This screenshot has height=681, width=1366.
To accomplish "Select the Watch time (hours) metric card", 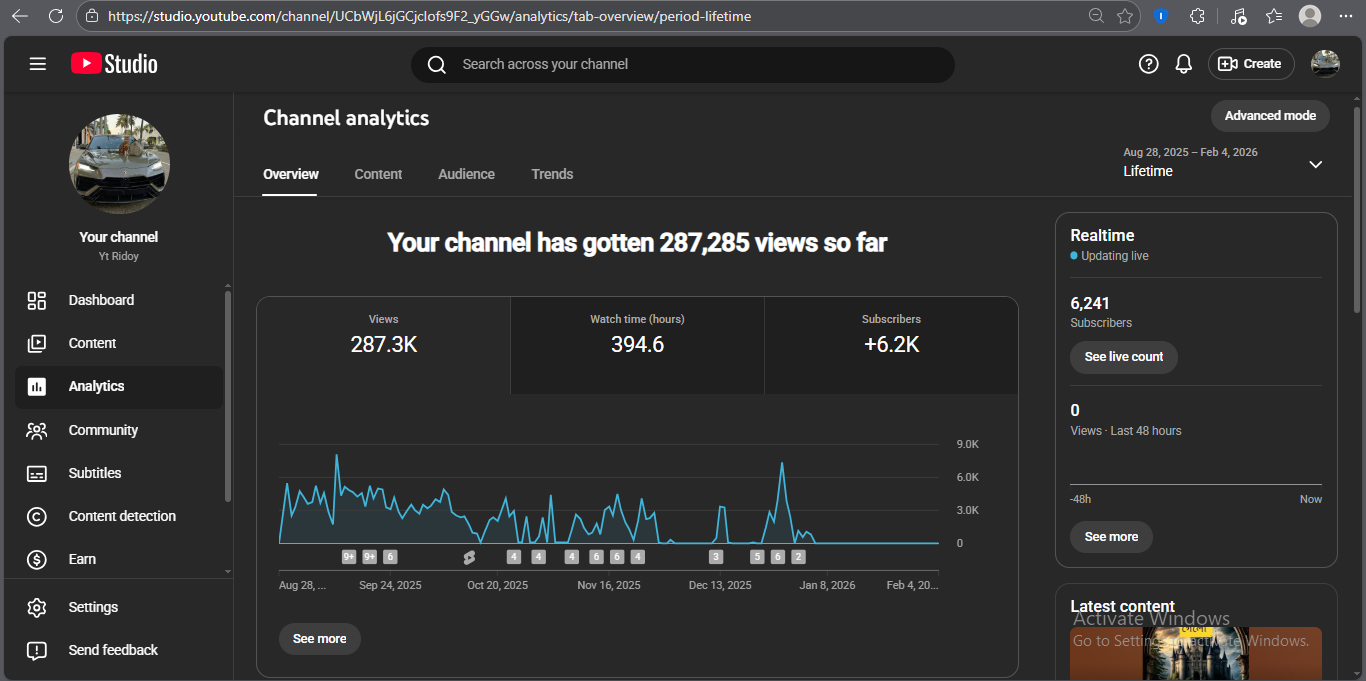I will [637, 334].
